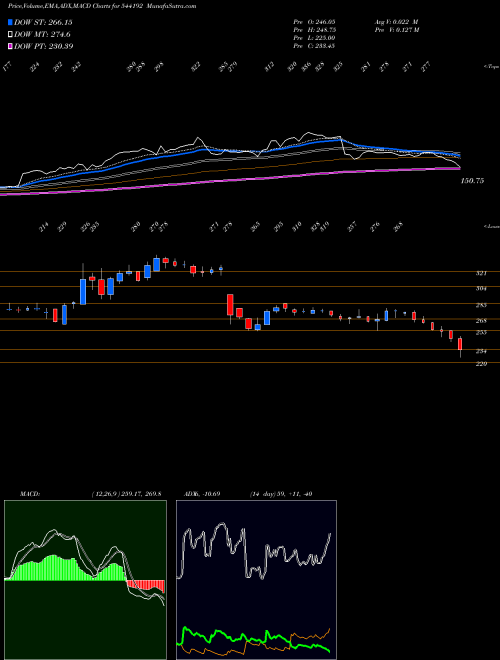Click the '(14 day) 59, +11, -40' ADX parameters
The height and width of the screenshot is (660, 500).
[280, 494]
